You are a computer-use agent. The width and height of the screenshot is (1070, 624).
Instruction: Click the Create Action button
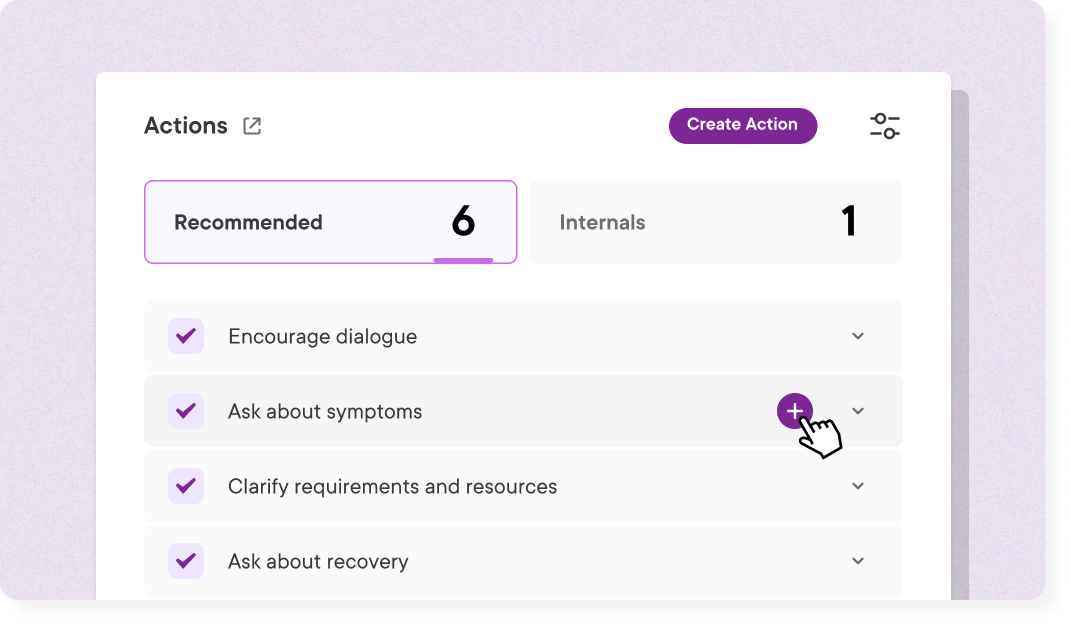pos(742,125)
